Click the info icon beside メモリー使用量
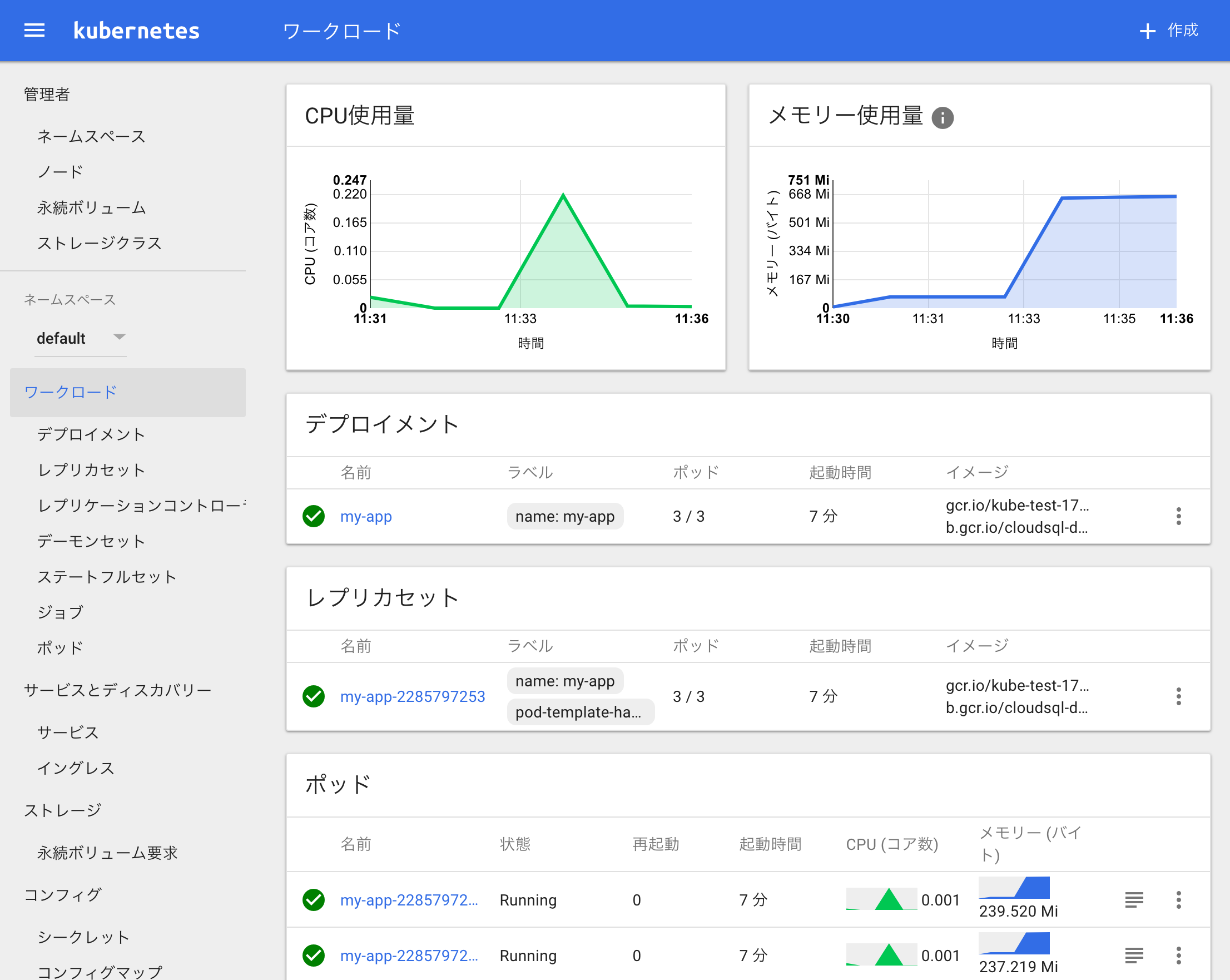 pyautogui.click(x=943, y=117)
